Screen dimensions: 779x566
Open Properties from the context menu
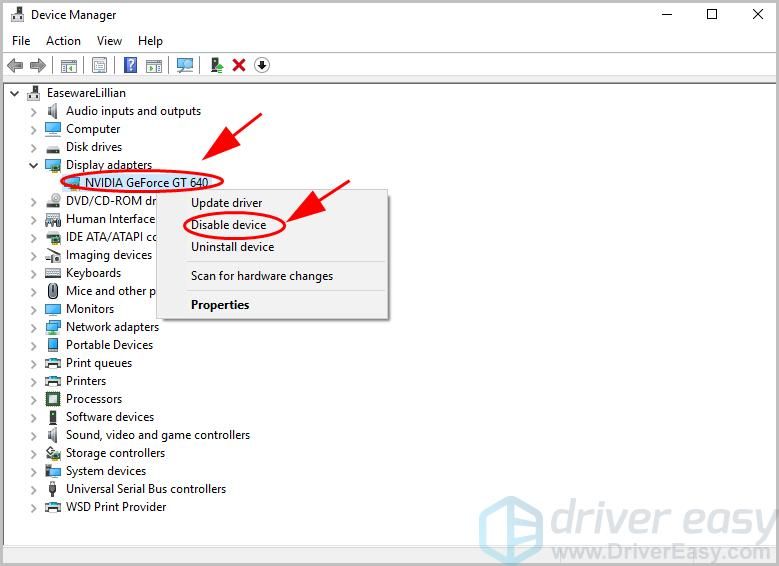tap(220, 305)
